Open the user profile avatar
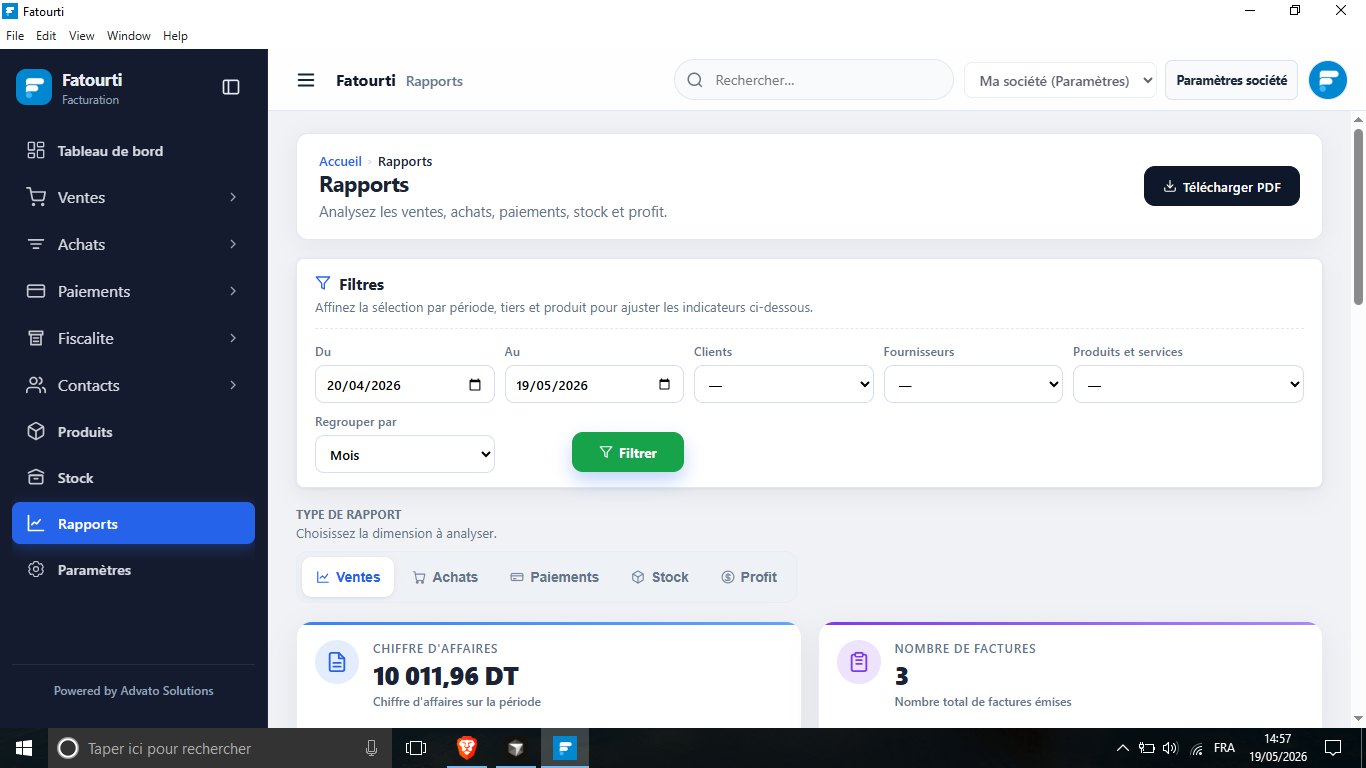The width and height of the screenshot is (1366, 768). point(1328,80)
